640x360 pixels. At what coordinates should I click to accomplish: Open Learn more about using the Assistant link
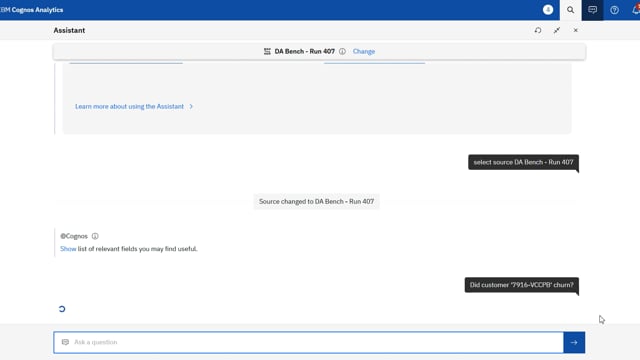[x=129, y=107]
